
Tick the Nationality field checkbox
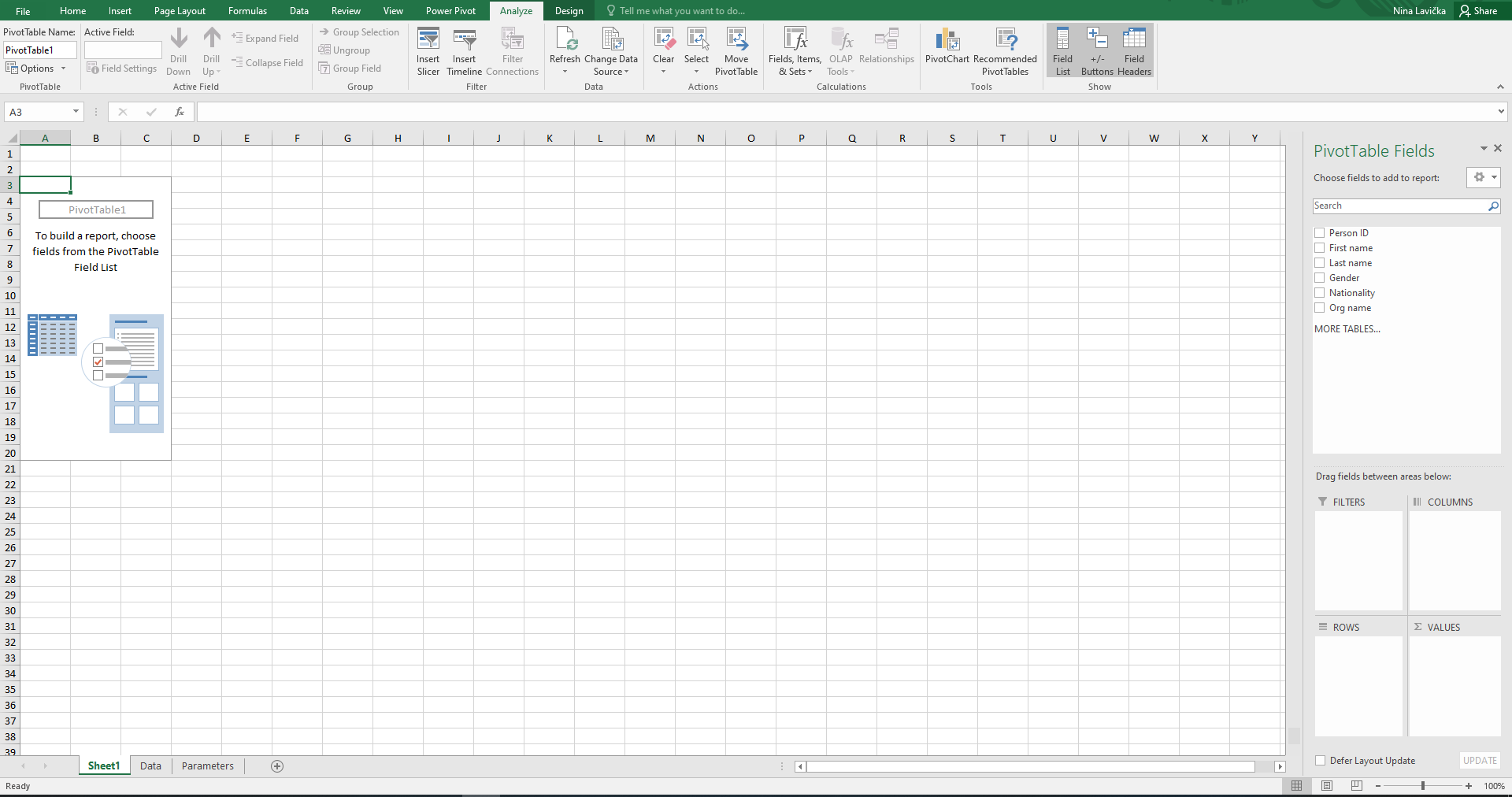1320,293
